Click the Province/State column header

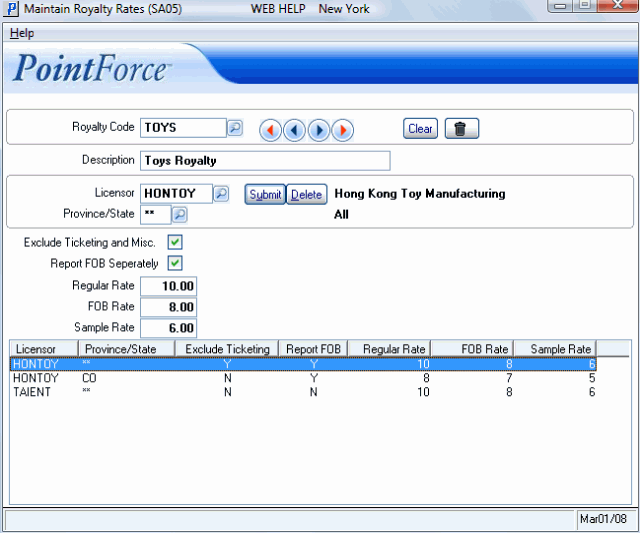coord(127,349)
